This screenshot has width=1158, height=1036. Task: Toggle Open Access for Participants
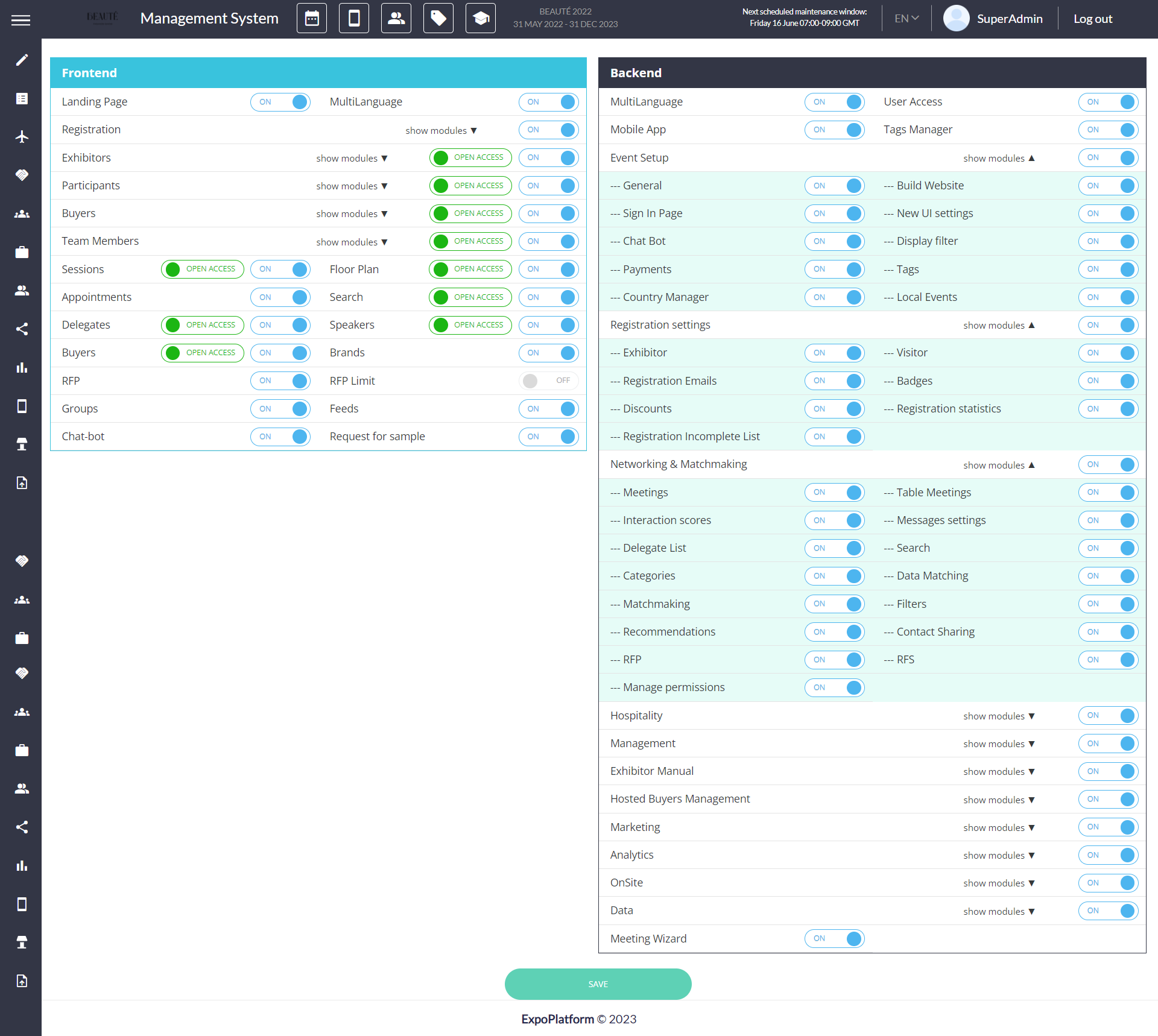pos(470,186)
